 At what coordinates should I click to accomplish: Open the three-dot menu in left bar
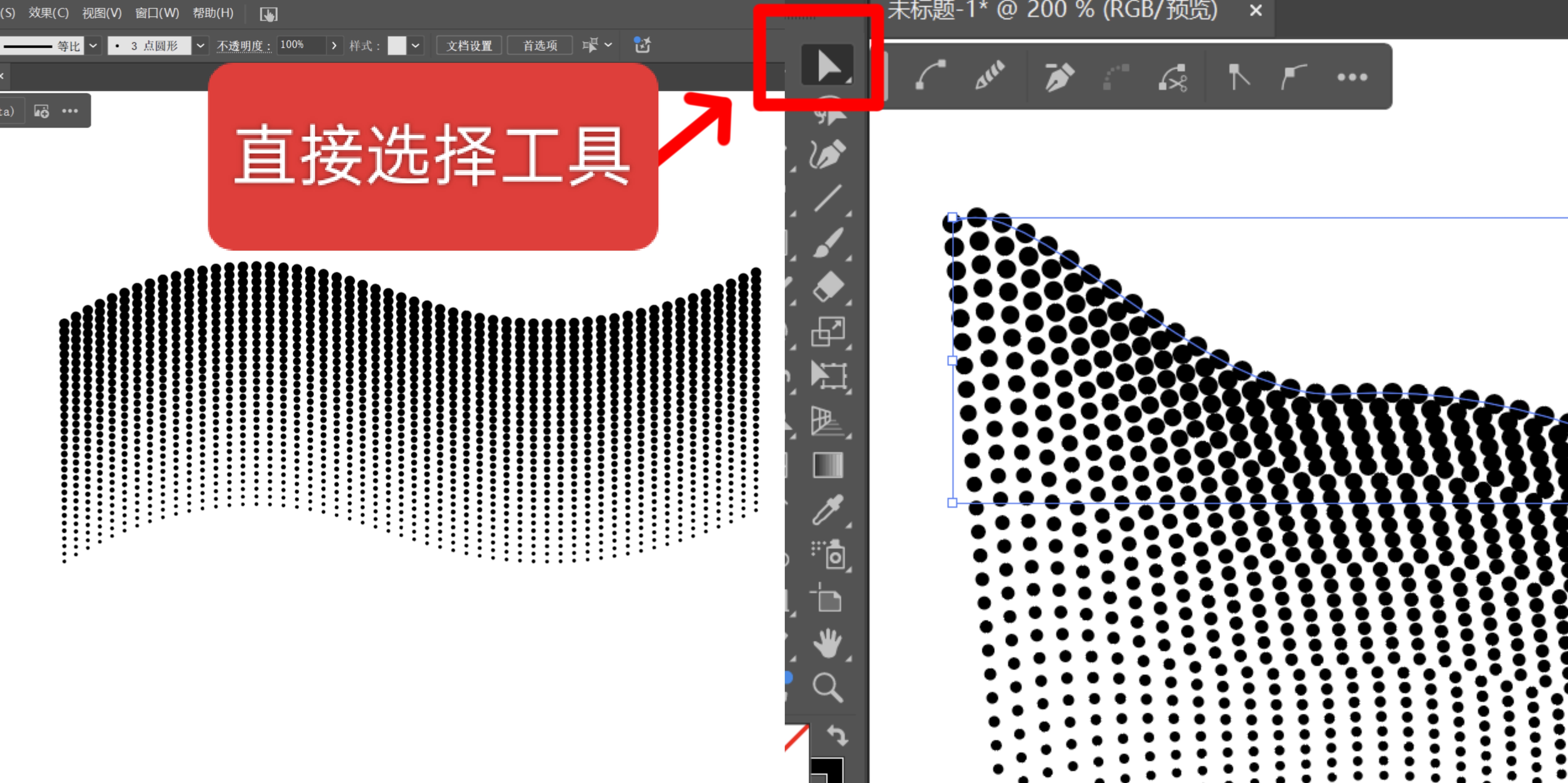point(70,111)
